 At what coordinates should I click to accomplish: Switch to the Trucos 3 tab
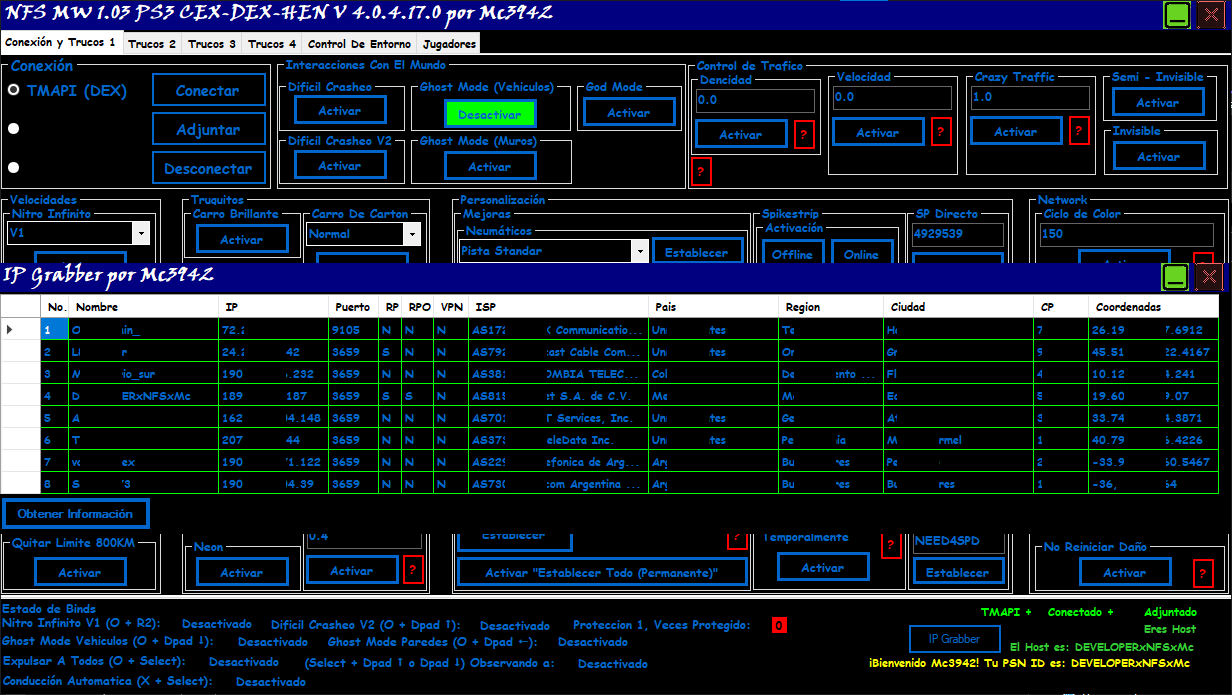coord(210,43)
